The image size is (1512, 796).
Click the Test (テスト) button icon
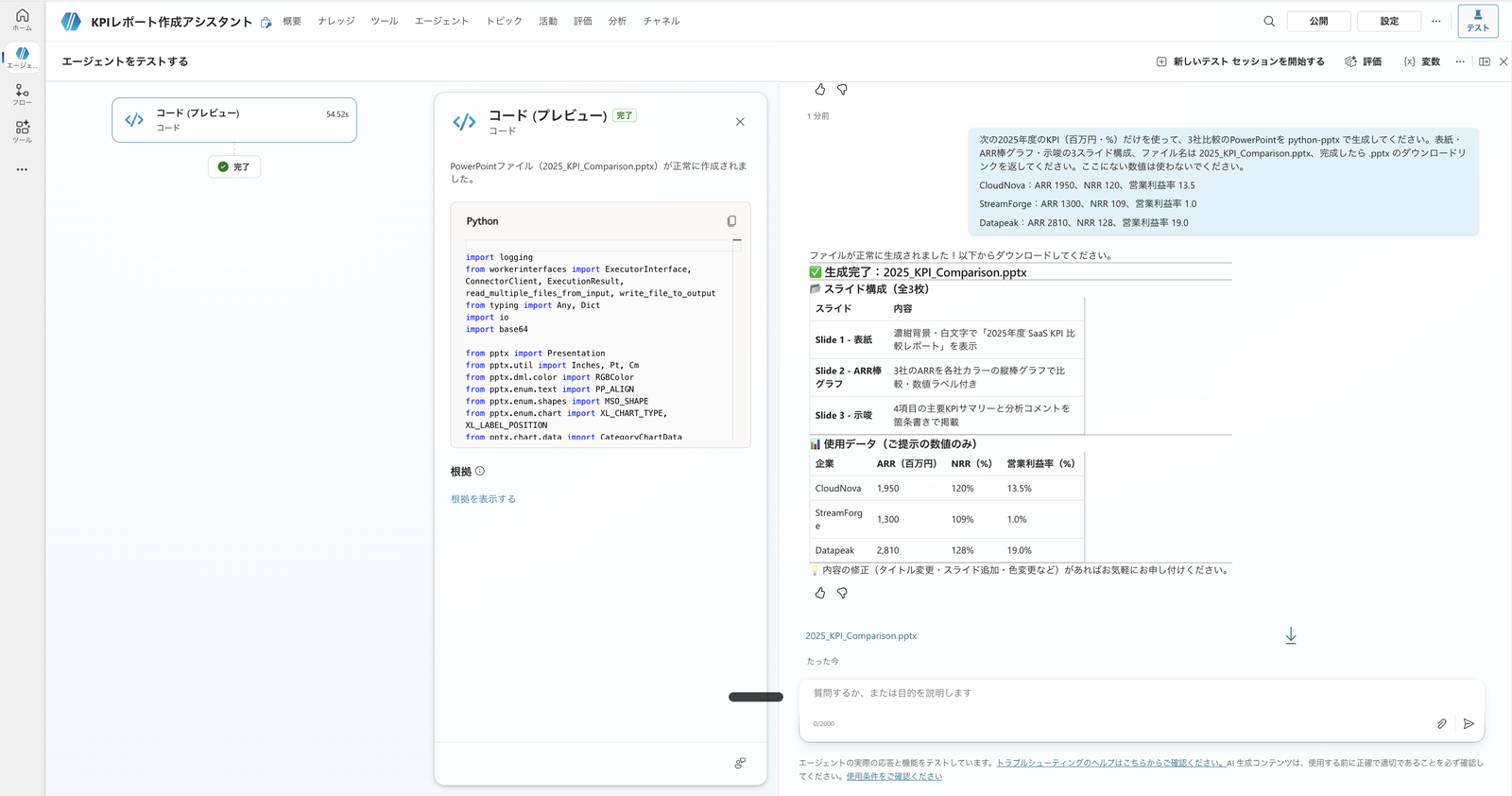coord(1478,21)
